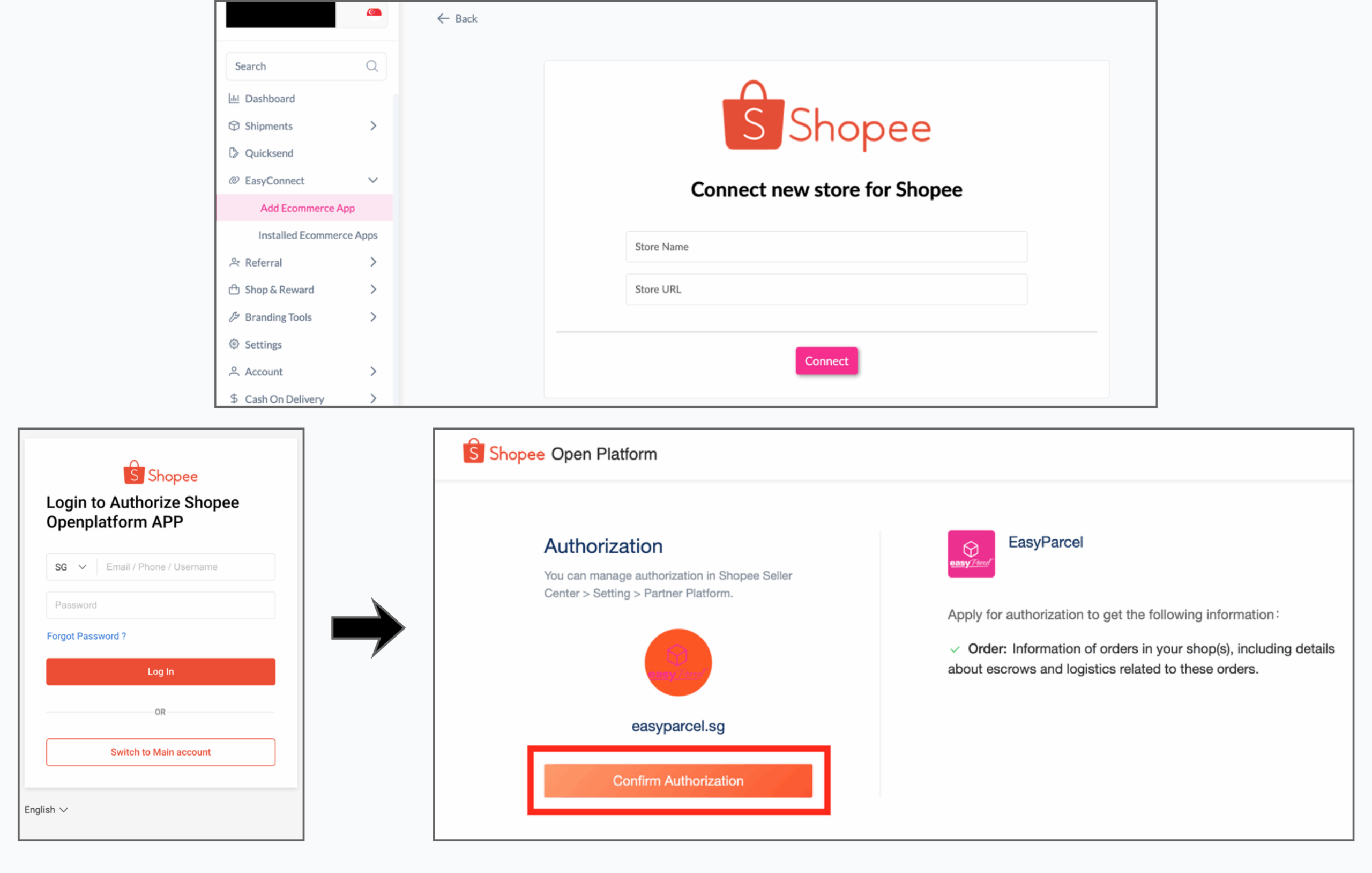Select Add Ecommerce App menu item

307,208
